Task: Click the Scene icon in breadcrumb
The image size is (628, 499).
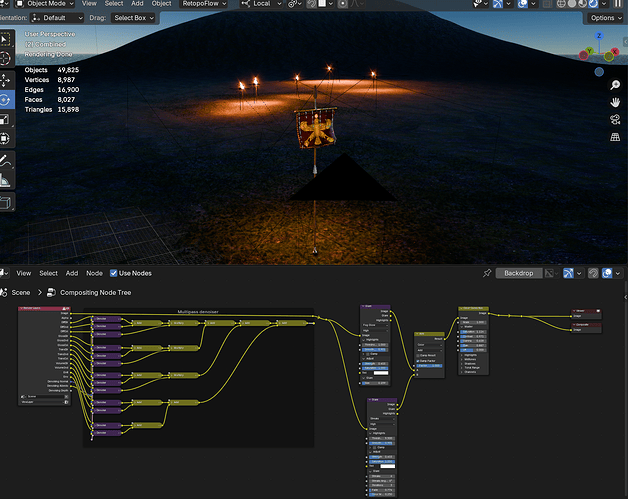Action: 4,292
